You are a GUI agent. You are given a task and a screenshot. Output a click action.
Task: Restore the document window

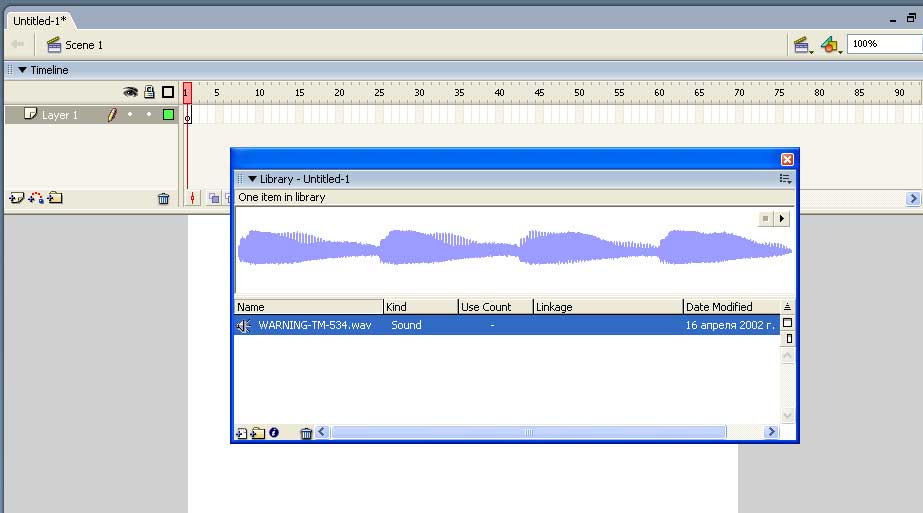coord(911,18)
